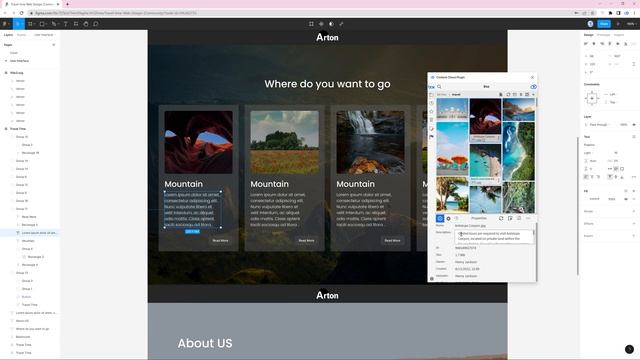The width and height of the screenshot is (640, 360).
Task: Click Read More button on first card
Action: (220, 240)
